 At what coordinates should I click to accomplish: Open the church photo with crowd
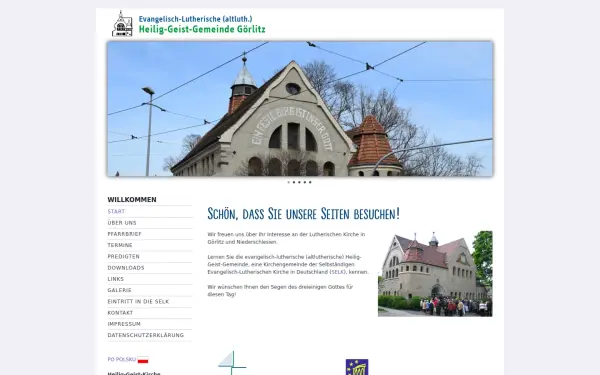435,274
